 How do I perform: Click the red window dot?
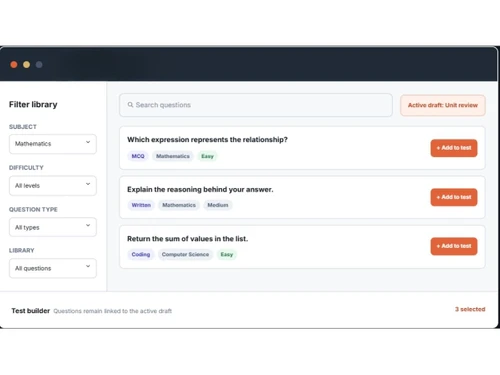[14, 65]
